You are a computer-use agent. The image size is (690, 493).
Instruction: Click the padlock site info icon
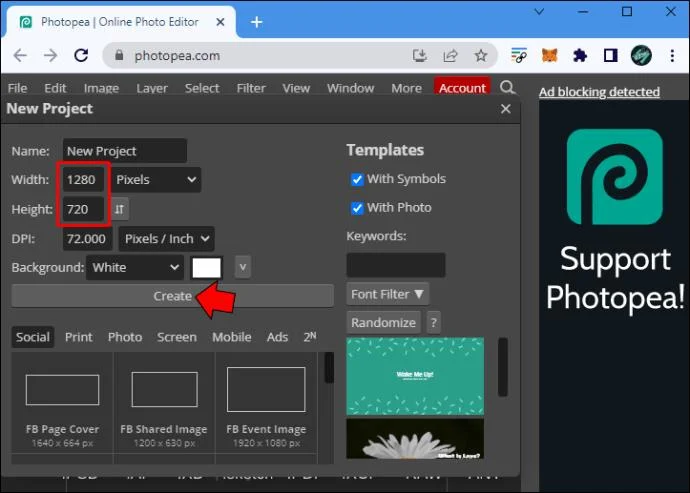tap(119, 55)
